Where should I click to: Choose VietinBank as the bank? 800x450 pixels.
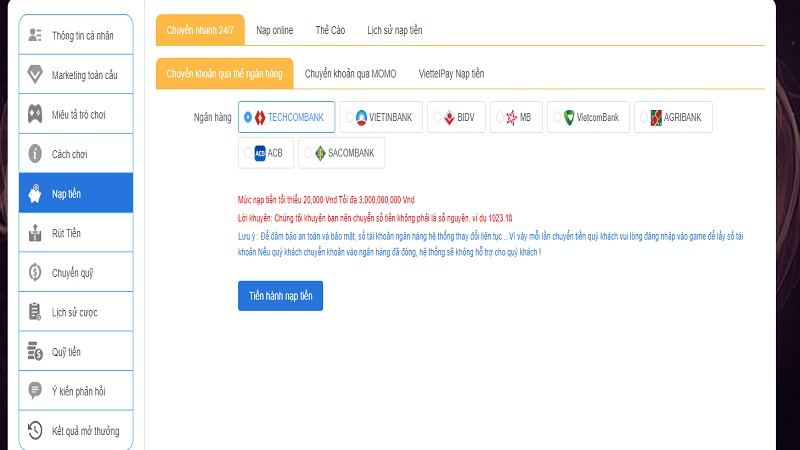click(x=349, y=117)
